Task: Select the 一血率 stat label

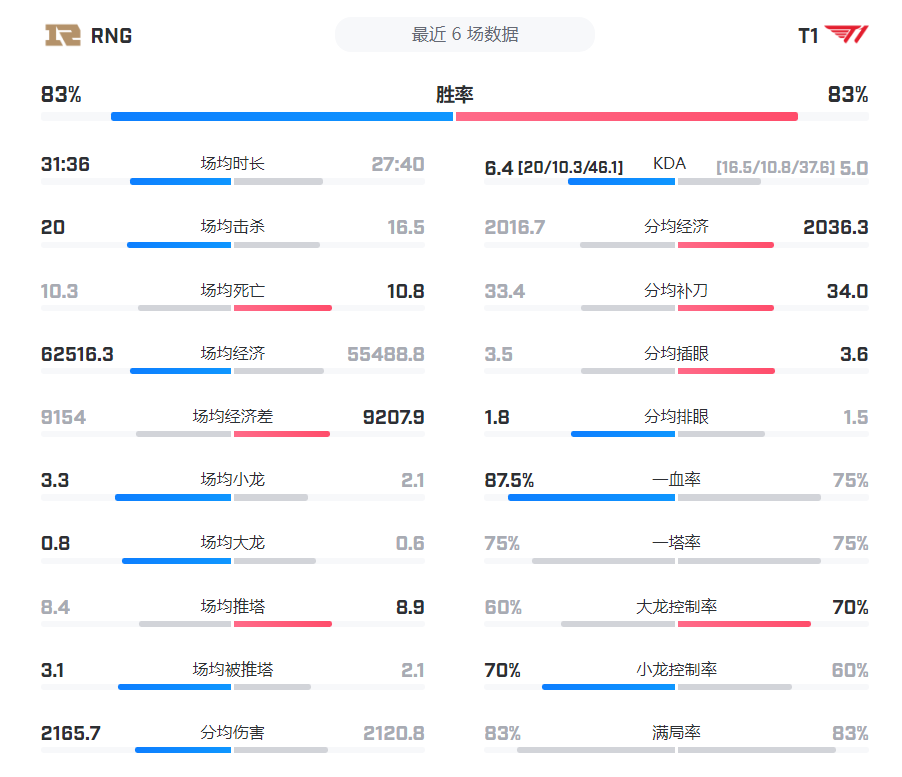Action: (676, 480)
